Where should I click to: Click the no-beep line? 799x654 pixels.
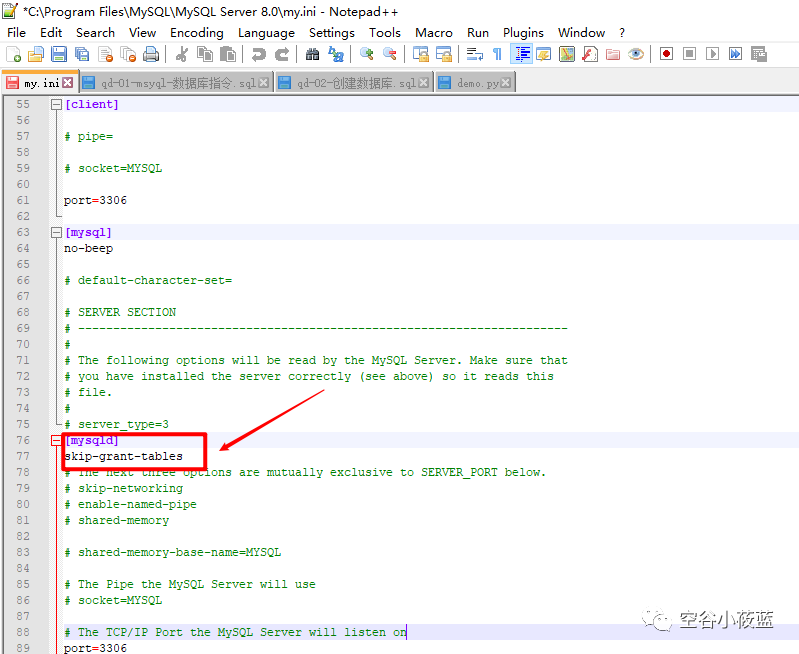coord(89,248)
